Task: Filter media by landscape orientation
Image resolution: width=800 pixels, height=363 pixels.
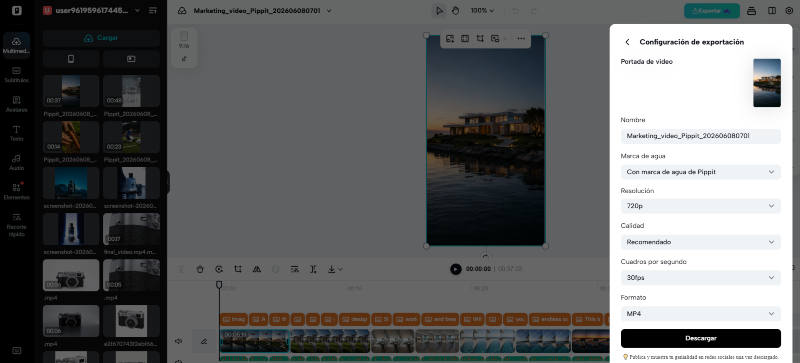Action: tap(131, 59)
